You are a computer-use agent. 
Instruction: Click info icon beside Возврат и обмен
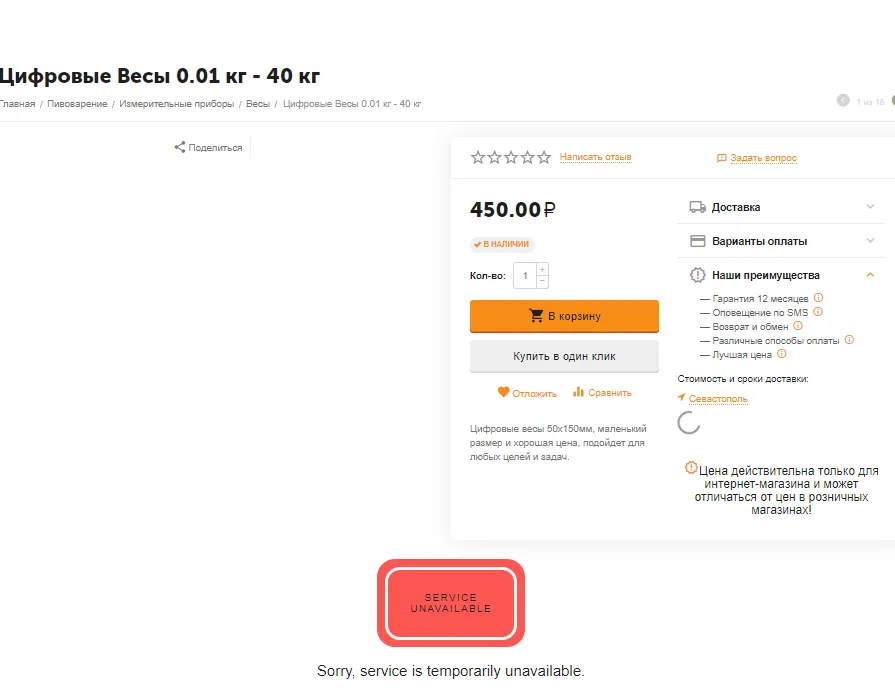pyautogui.click(x=798, y=326)
